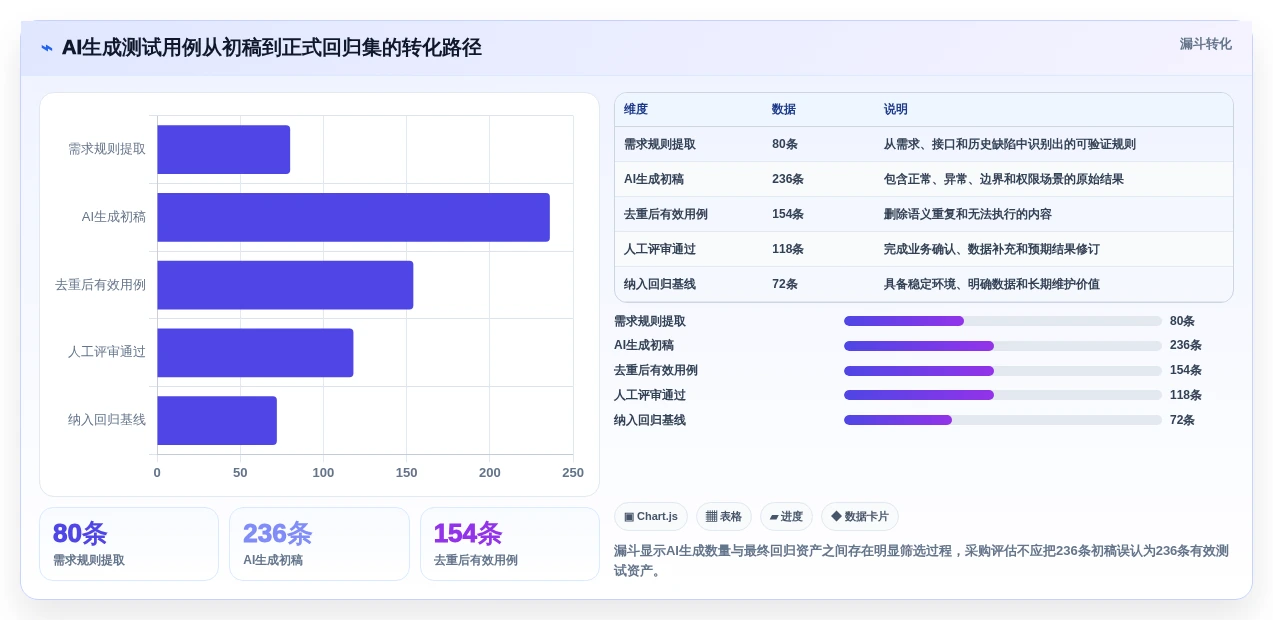This screenshot has width=1273, height=620.
Task: Click the 数据 column header
Action: coord(784,110)
